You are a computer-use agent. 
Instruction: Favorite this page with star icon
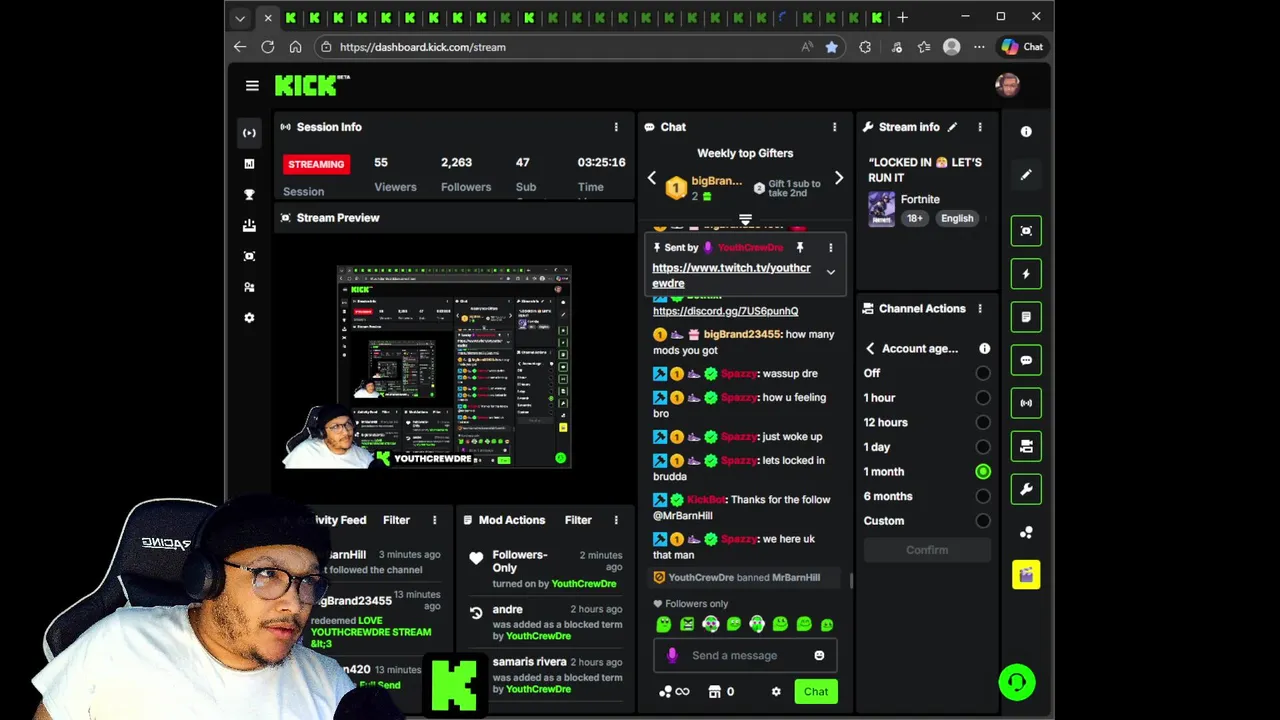pyautogui.click(x=831, y=47)
